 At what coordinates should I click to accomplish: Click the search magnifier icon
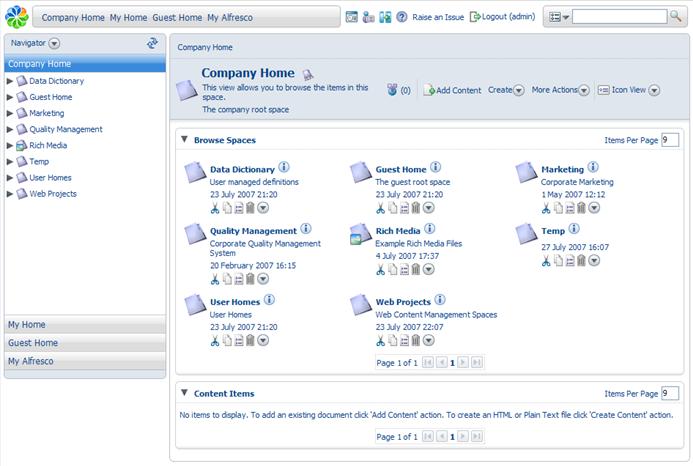[x=675, y=16]
